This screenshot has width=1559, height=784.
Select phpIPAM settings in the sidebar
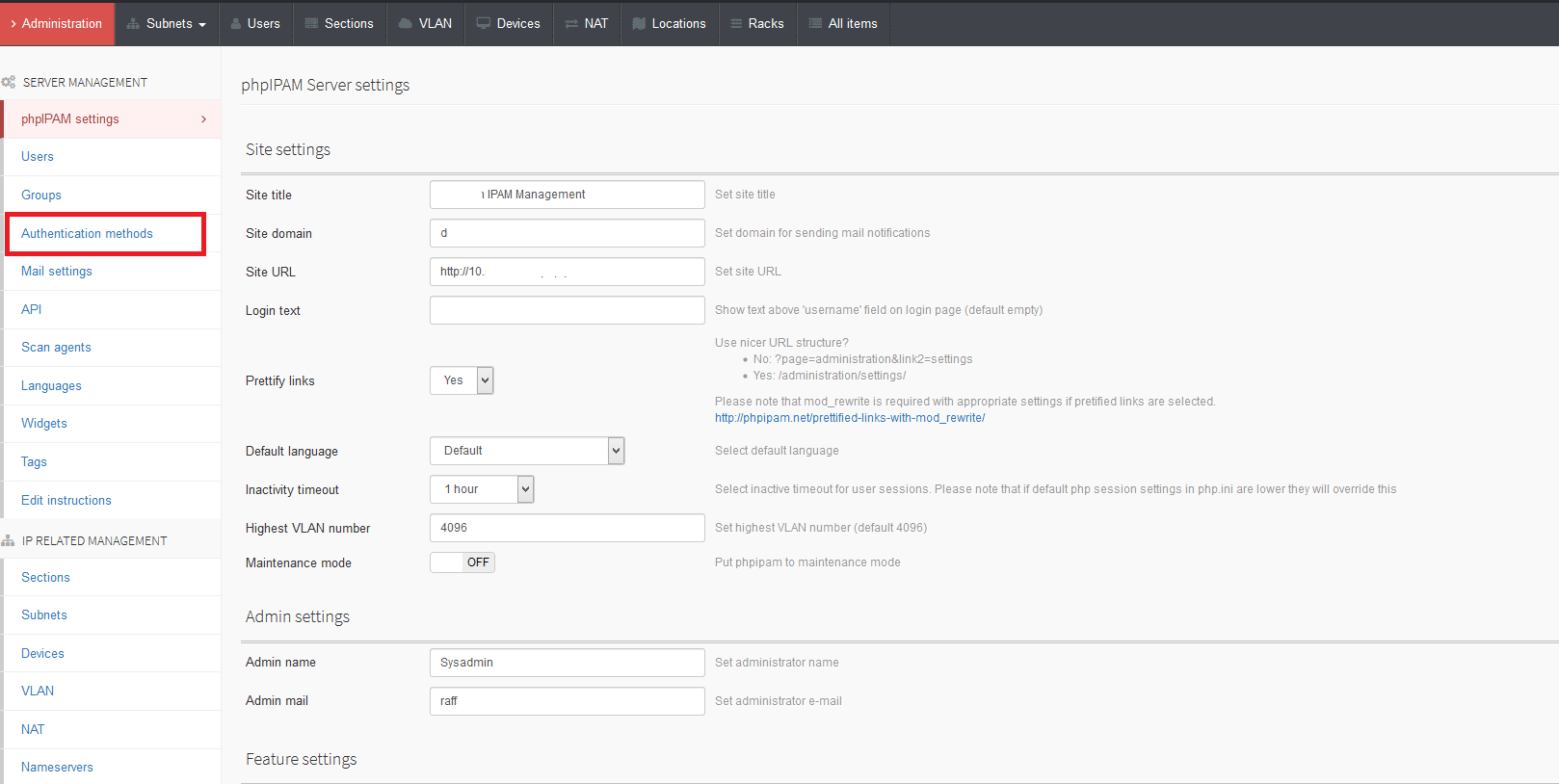pos(112,119)
